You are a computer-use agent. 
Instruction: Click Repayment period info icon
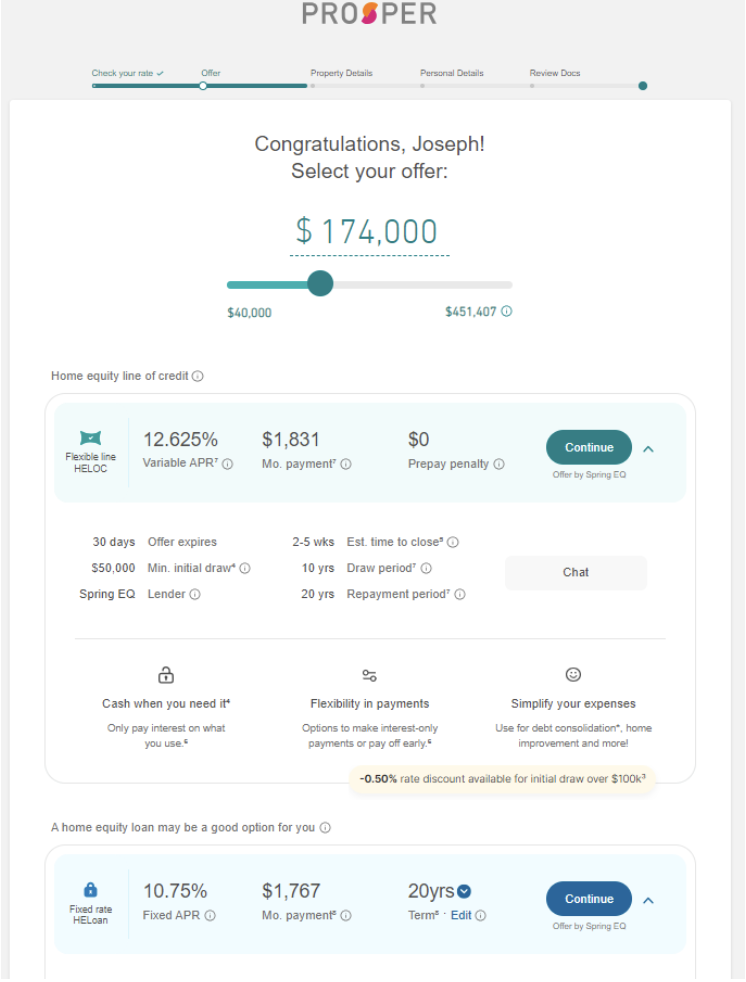(x=460, y=594)
